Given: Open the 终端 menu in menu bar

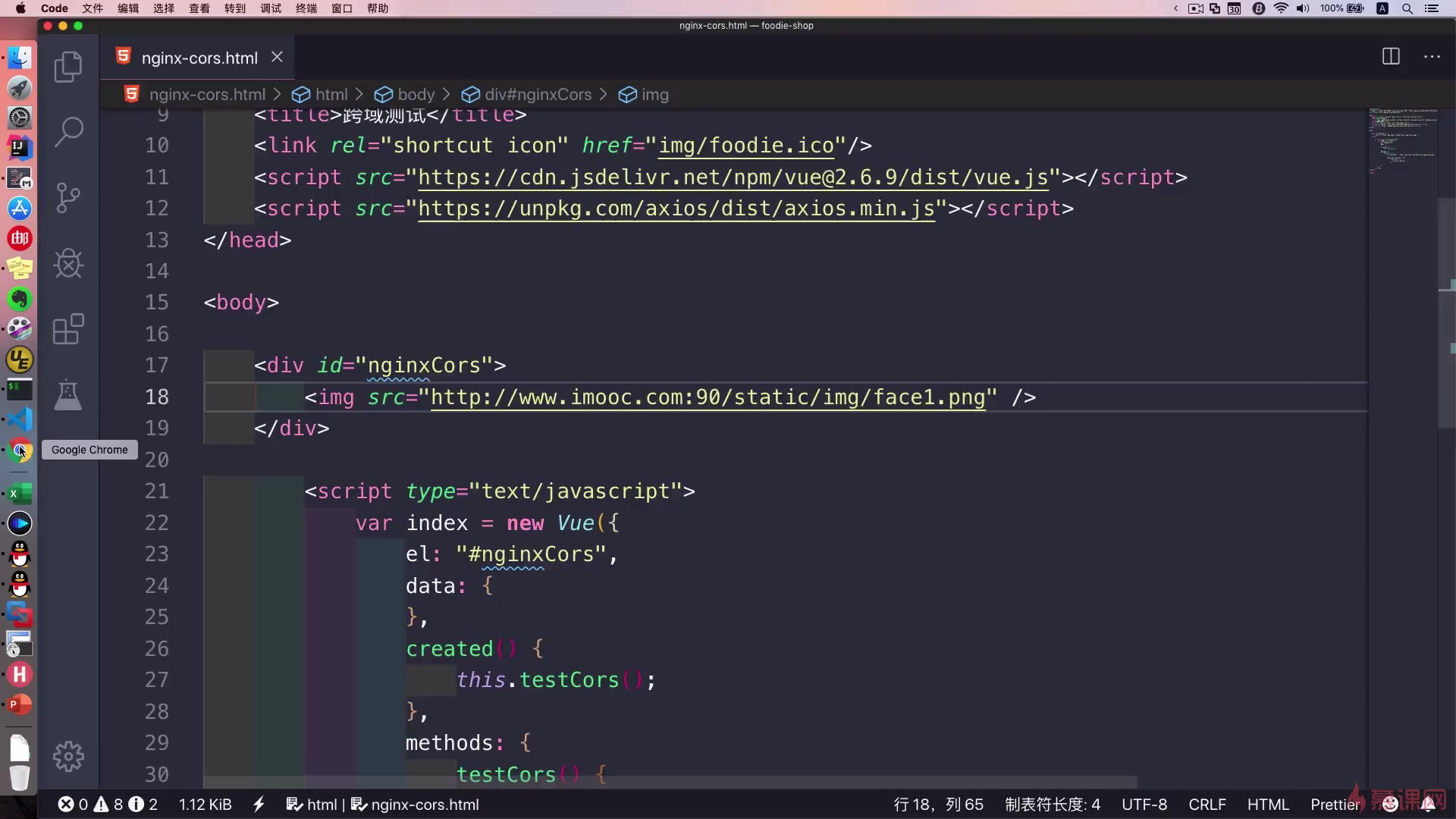Looking at the screenshot, I should click(306, 8).
